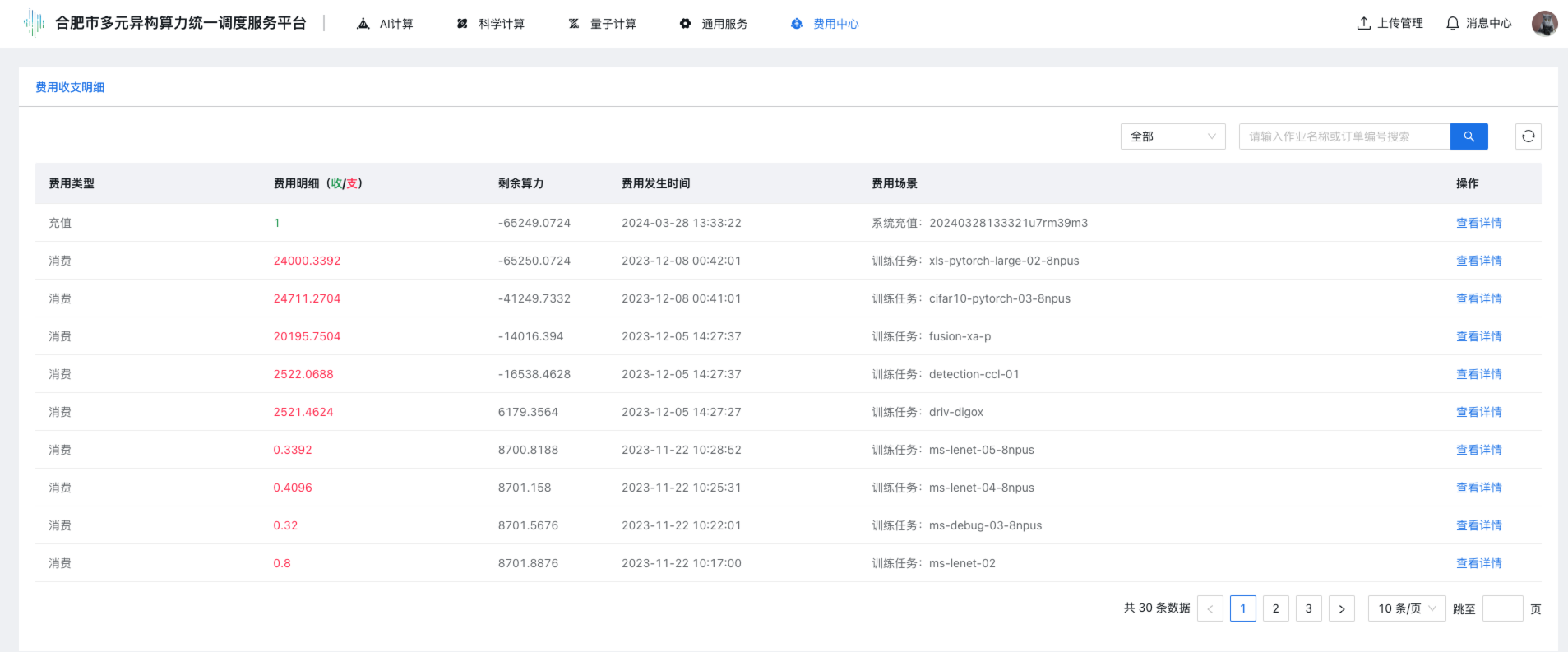View details for xls-pytorch-large-02-8npus row
Image resolution: width=1568 pixels, height=652 pixels.
(x=1478, y=261)
